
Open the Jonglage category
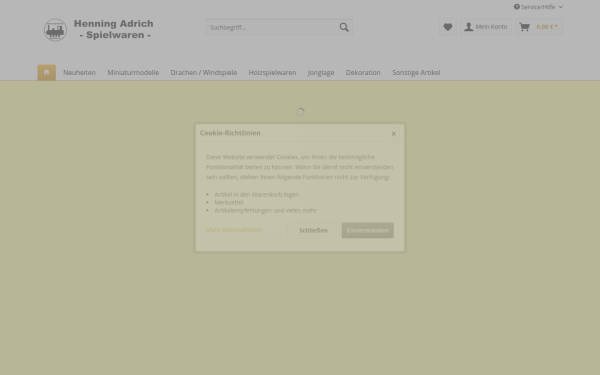pos(321,73)
